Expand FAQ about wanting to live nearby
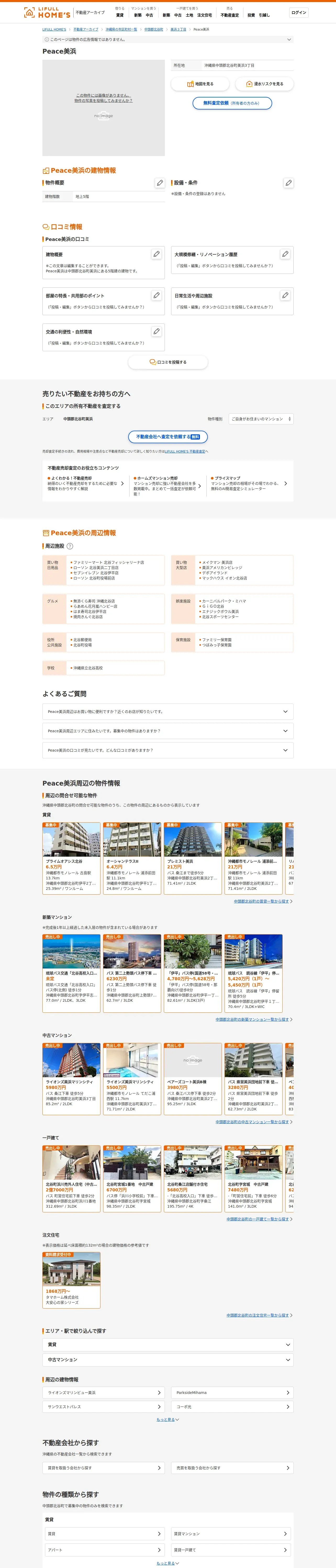The image size is (336, 1568). click(168, 731)
